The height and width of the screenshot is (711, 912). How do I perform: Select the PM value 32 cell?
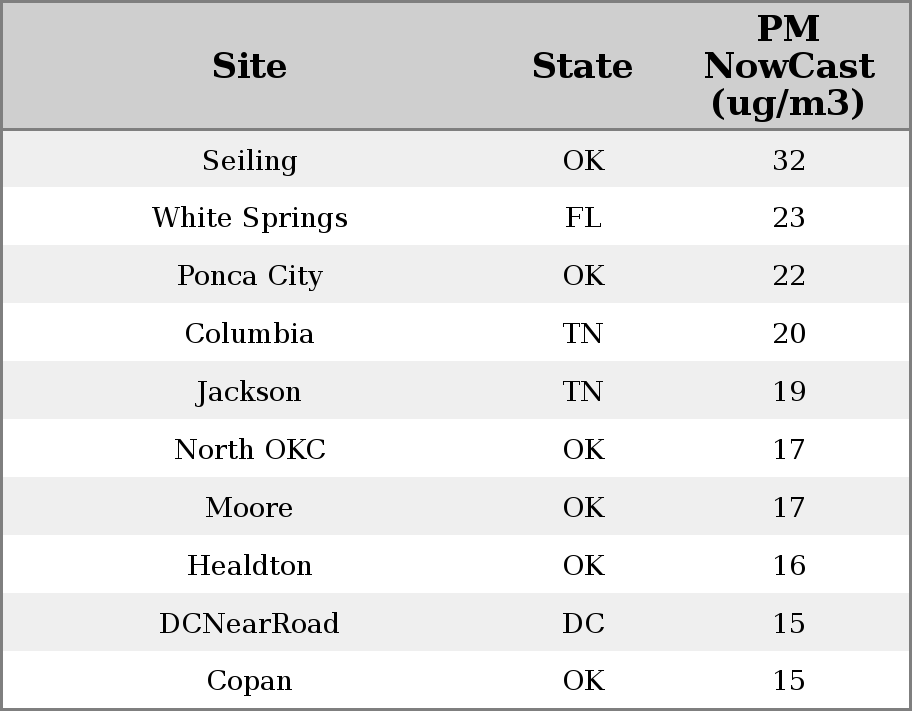(788, 161)
